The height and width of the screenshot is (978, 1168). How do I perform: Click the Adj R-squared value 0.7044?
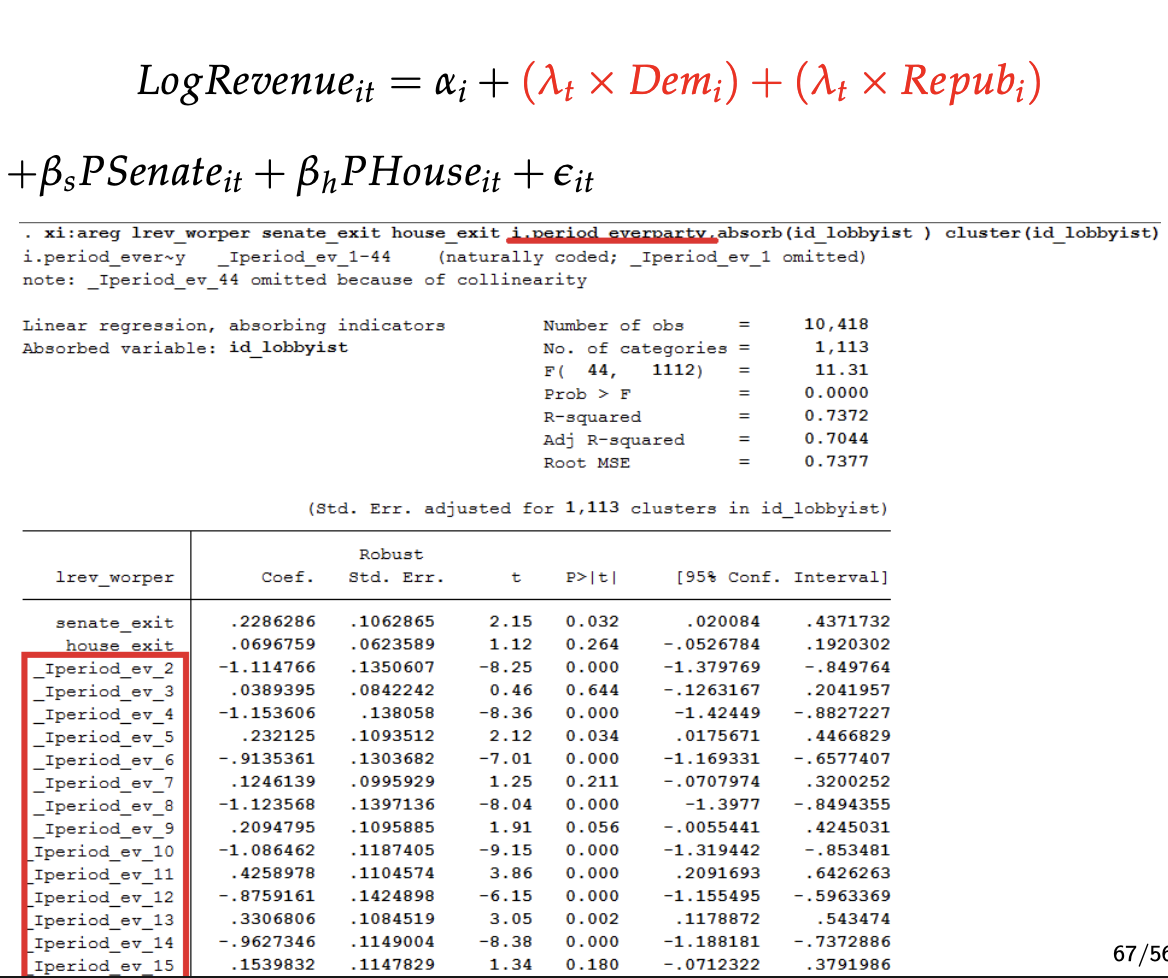point(836,439)
